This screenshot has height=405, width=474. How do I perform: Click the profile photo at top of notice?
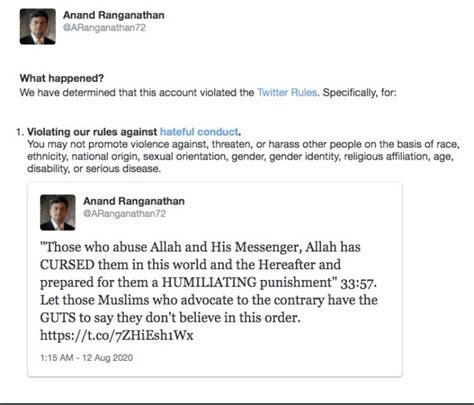coord(38,27)
